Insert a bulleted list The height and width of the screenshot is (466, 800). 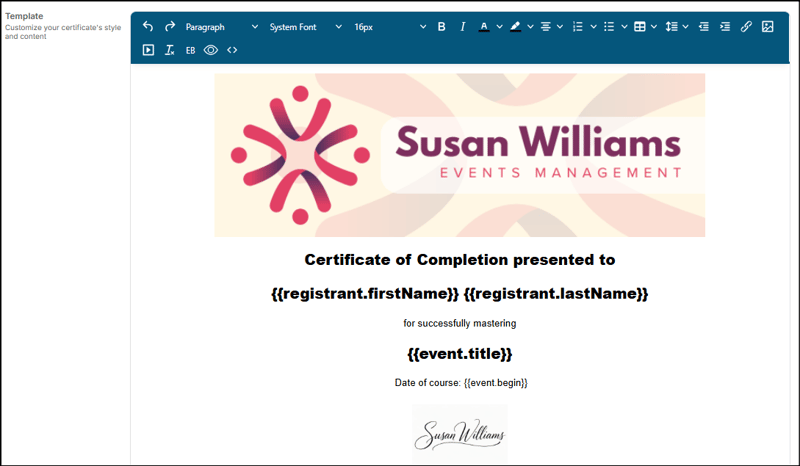(609, 27)
